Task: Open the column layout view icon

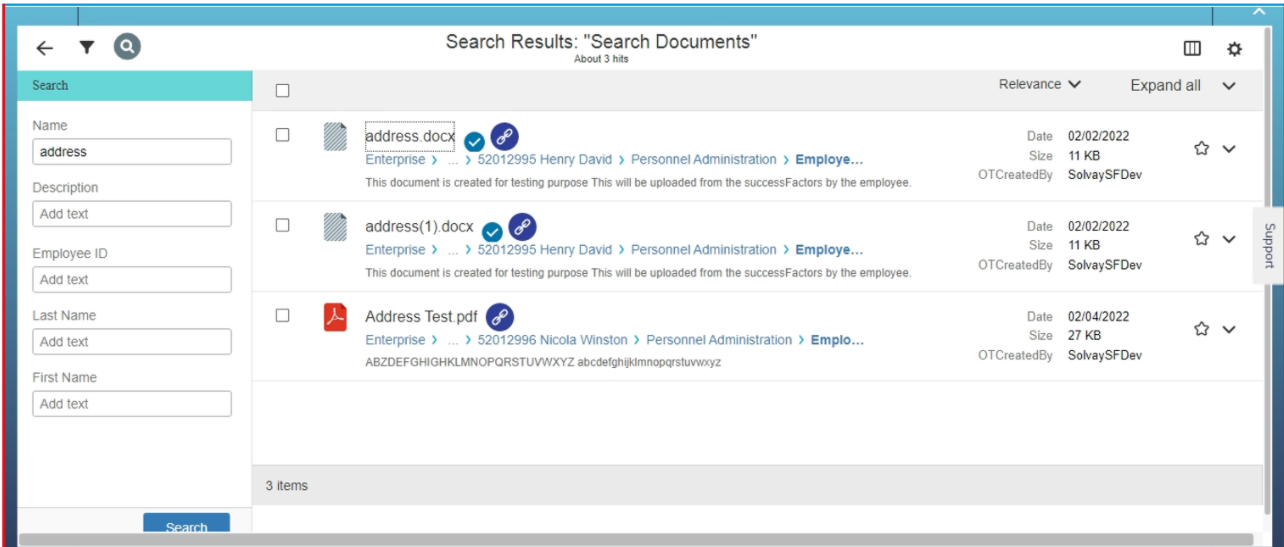Action: [1192, 49]
